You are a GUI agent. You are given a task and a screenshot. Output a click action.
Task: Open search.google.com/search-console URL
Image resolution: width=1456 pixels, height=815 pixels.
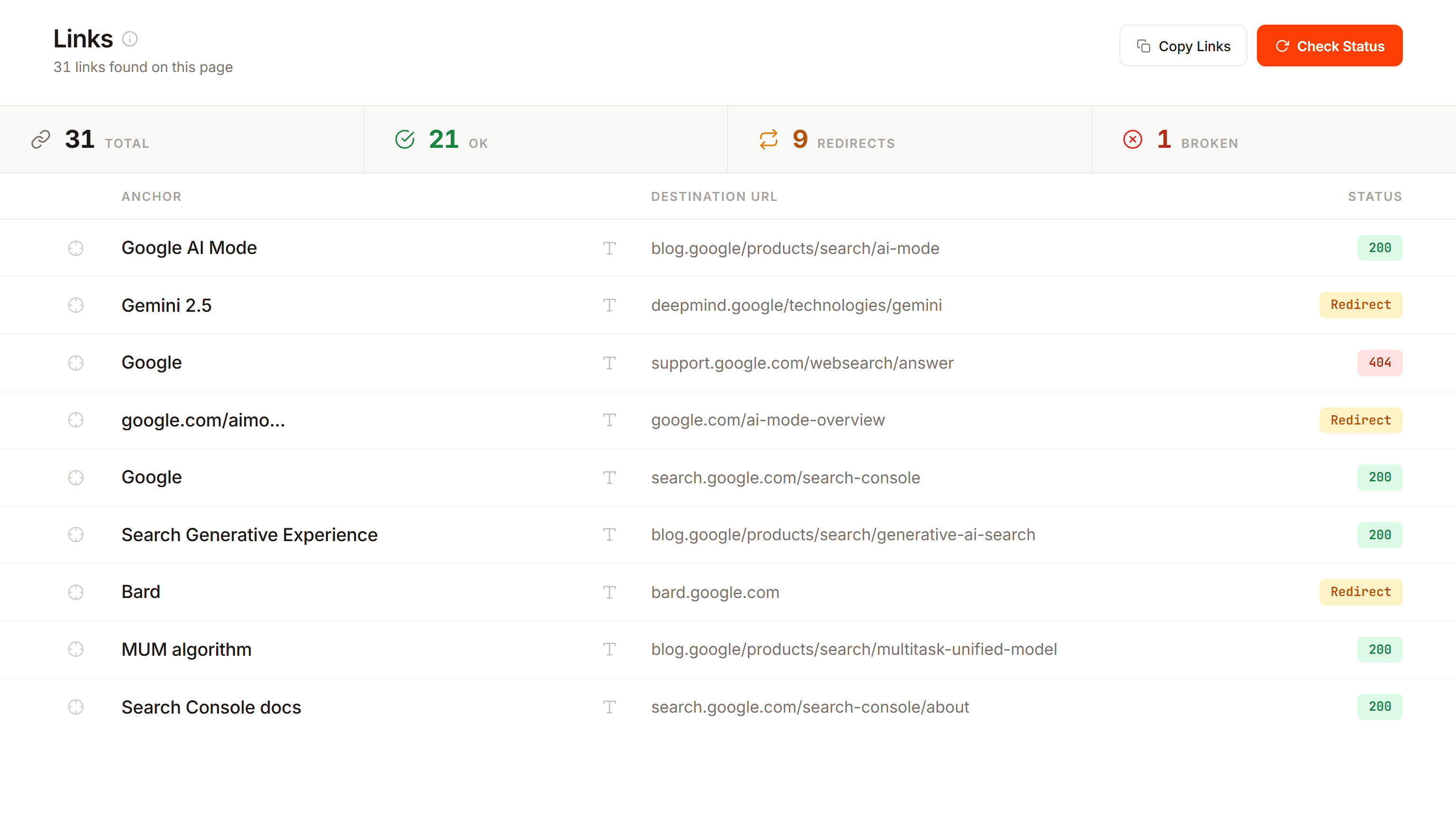786,478
